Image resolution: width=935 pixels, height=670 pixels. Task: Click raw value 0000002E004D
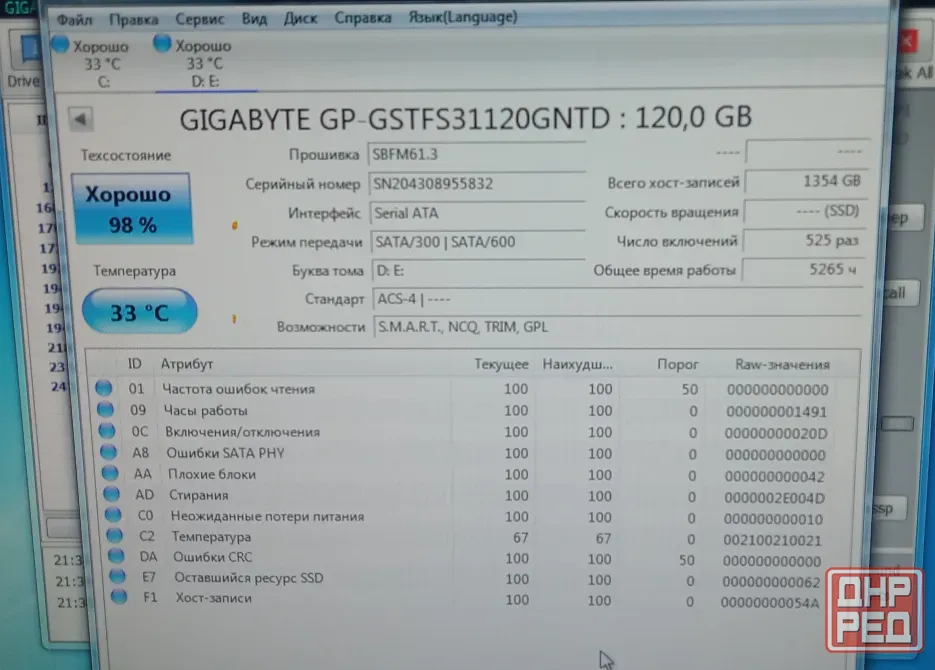pyautogui.click(x=775, y=498)
